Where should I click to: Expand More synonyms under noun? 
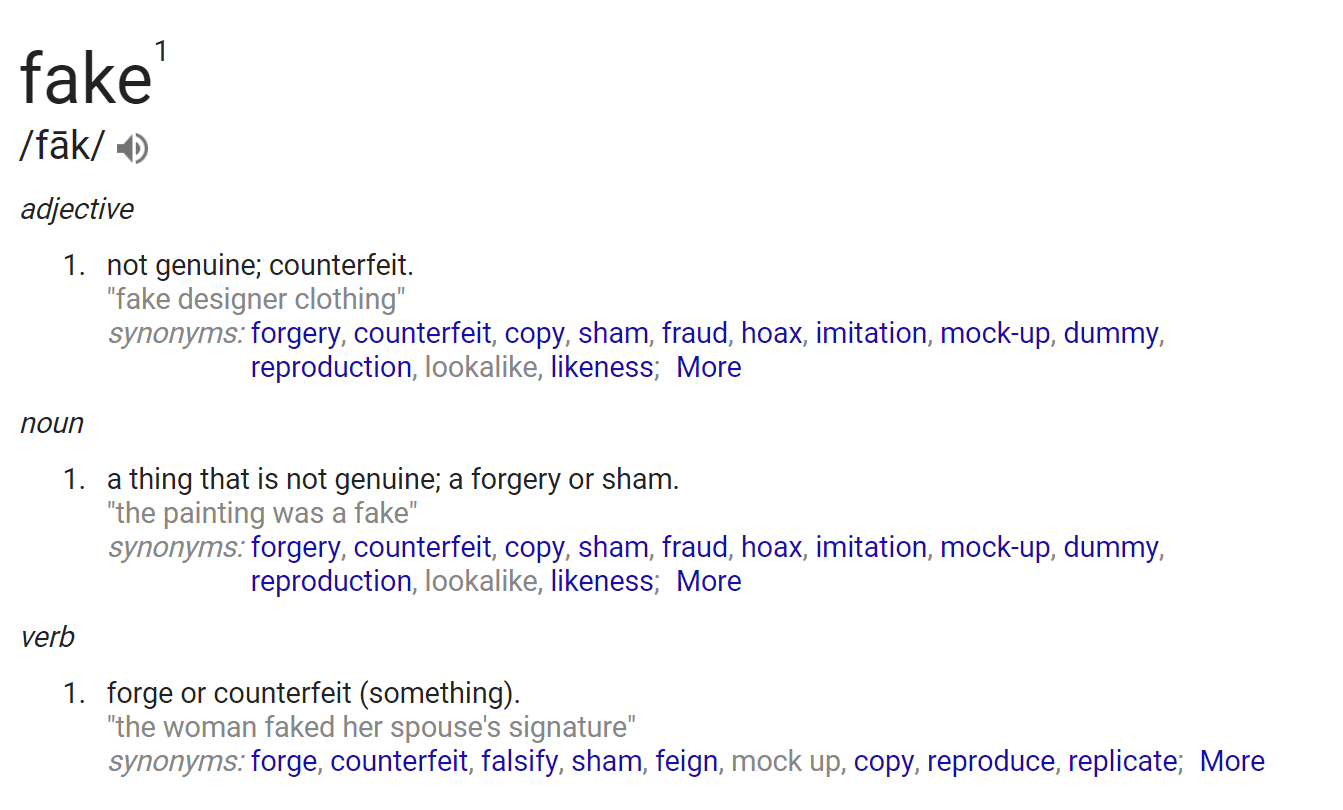[x=708, y=581]
